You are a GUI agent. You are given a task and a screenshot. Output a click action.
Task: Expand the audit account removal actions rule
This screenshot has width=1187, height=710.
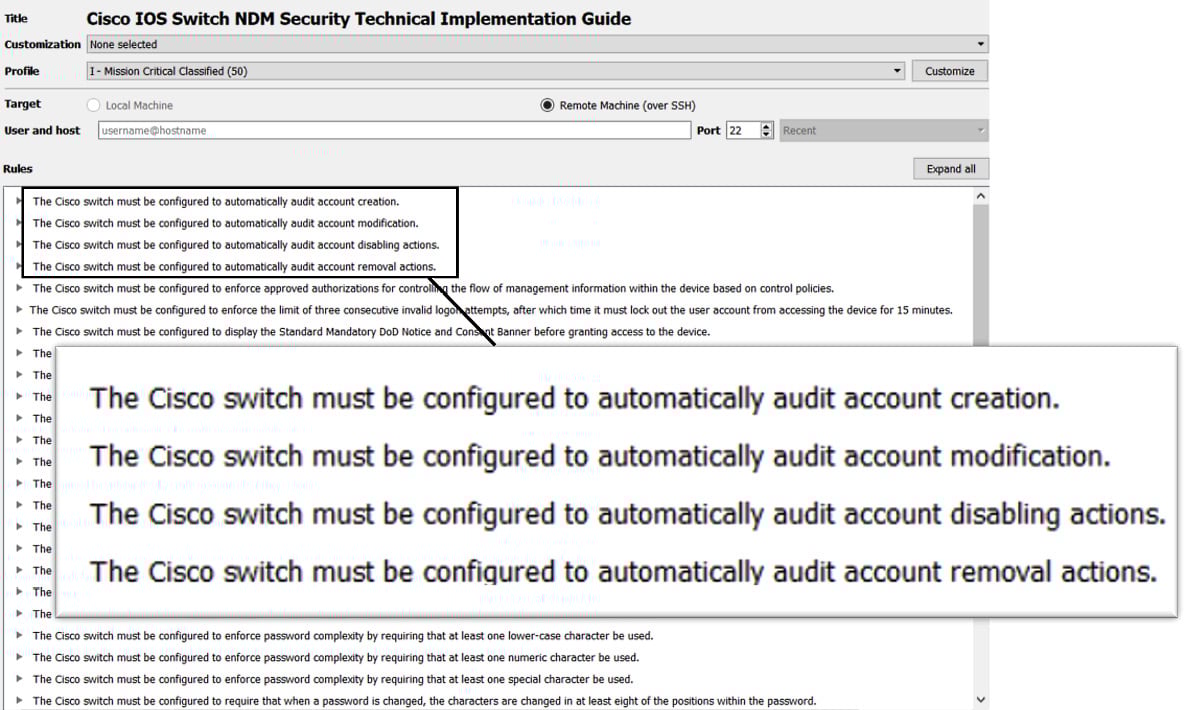[x=19, y=266]
